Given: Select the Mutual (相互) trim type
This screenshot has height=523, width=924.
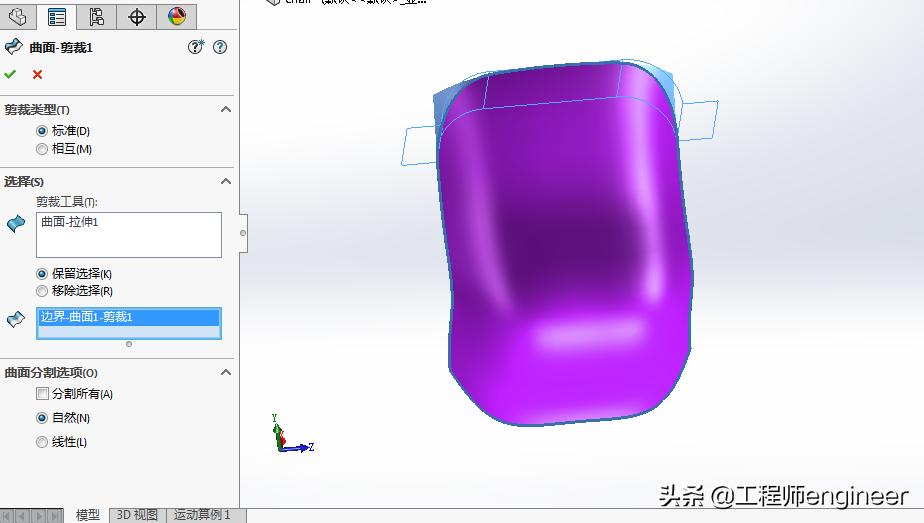Looking at the screenshot, I should pyautogui.click(x=42, y=149).
